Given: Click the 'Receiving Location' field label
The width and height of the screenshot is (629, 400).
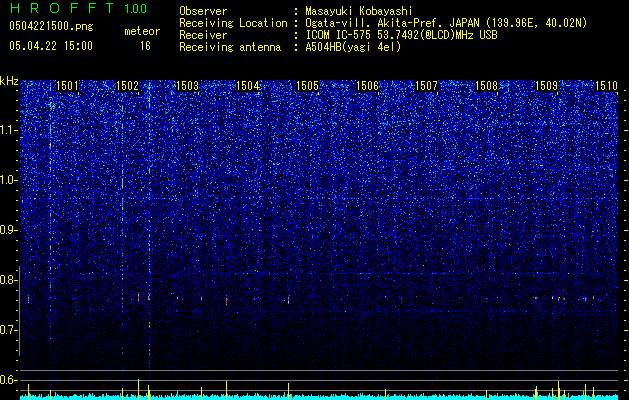Looking at the screenshot, I should [233, 23].
